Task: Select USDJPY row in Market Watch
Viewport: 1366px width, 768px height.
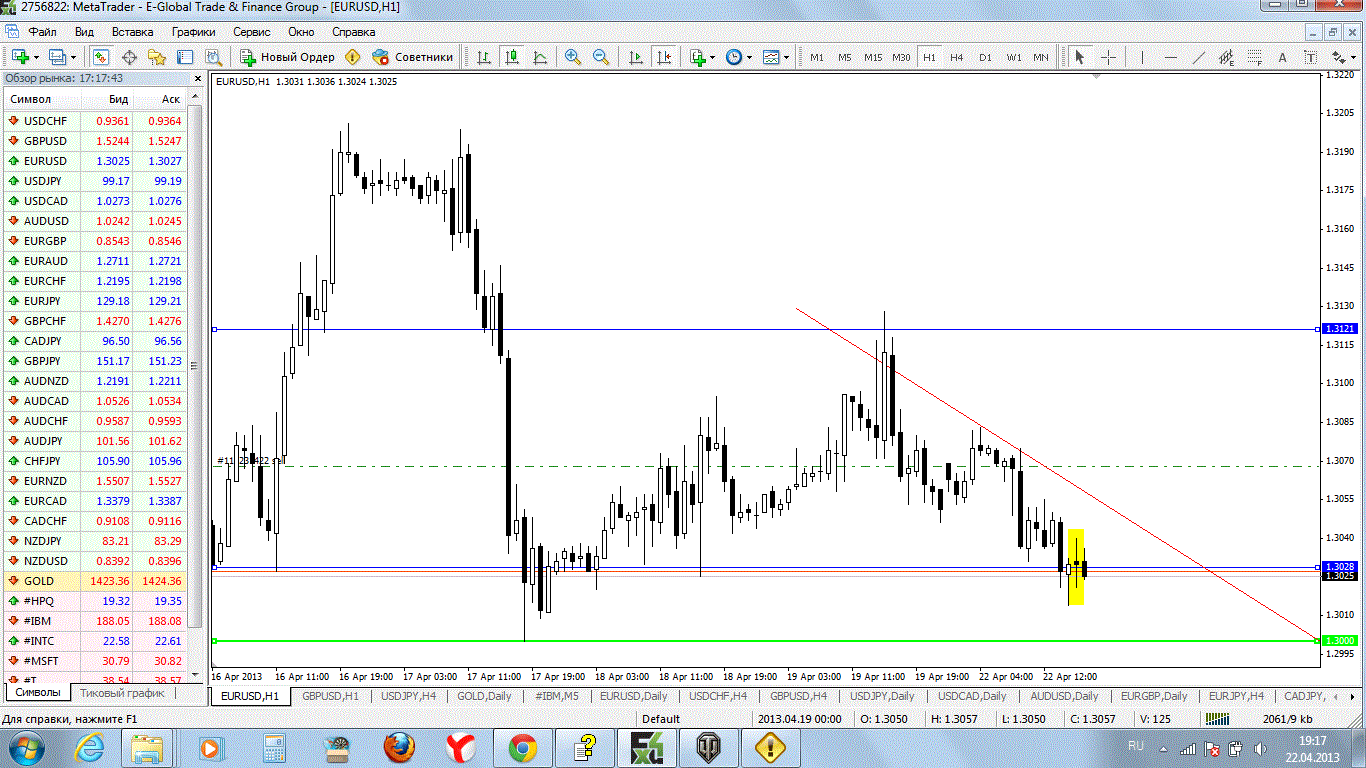Action: [x=97, y=181]
